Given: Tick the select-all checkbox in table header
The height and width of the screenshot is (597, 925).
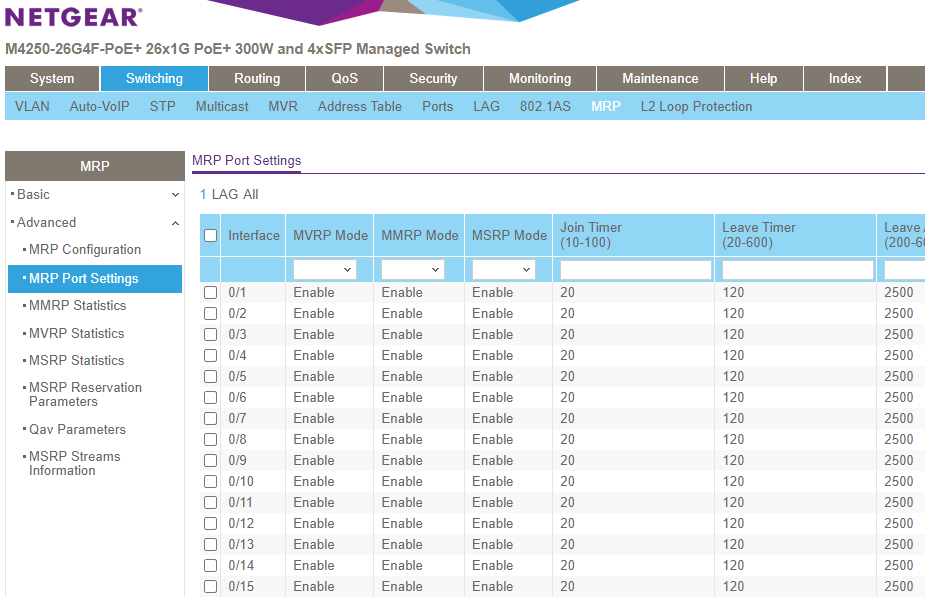Looking at the screenshot, I should point(210,236).
